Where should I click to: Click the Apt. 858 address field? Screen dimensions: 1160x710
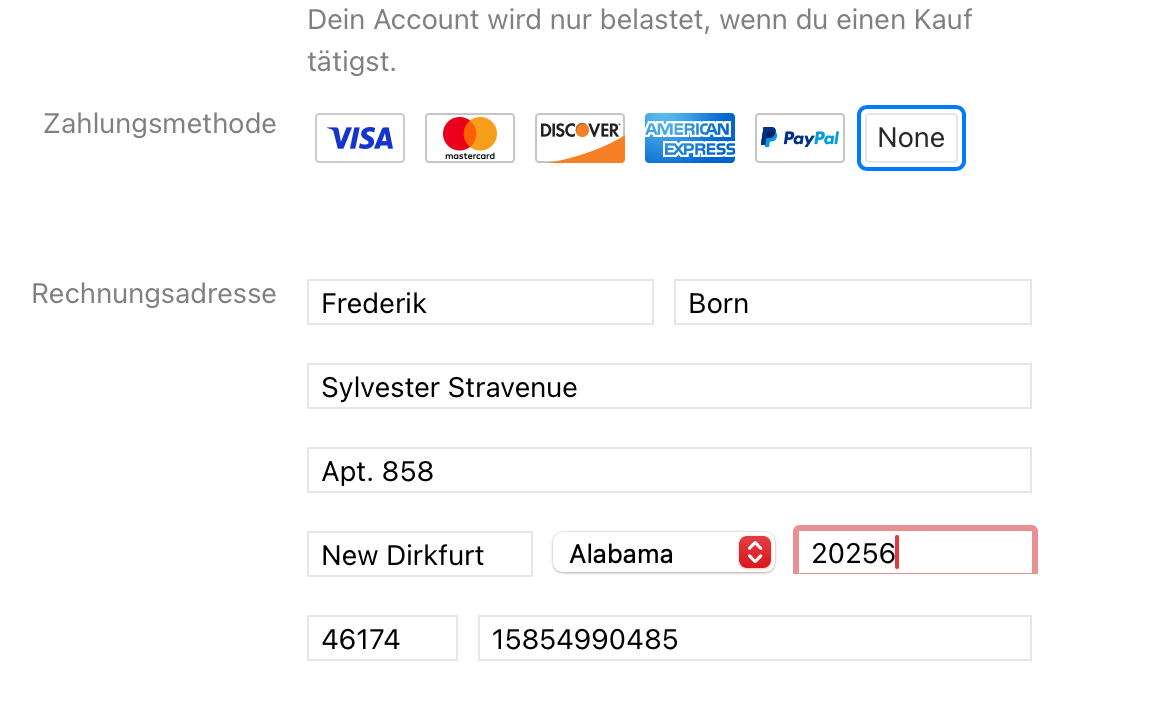(668, 471)
